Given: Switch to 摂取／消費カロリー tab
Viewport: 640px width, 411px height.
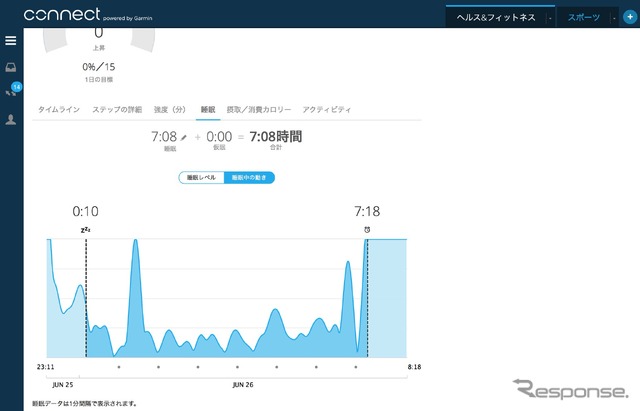Looking at the screenshot, I should [x=259, y=109].
